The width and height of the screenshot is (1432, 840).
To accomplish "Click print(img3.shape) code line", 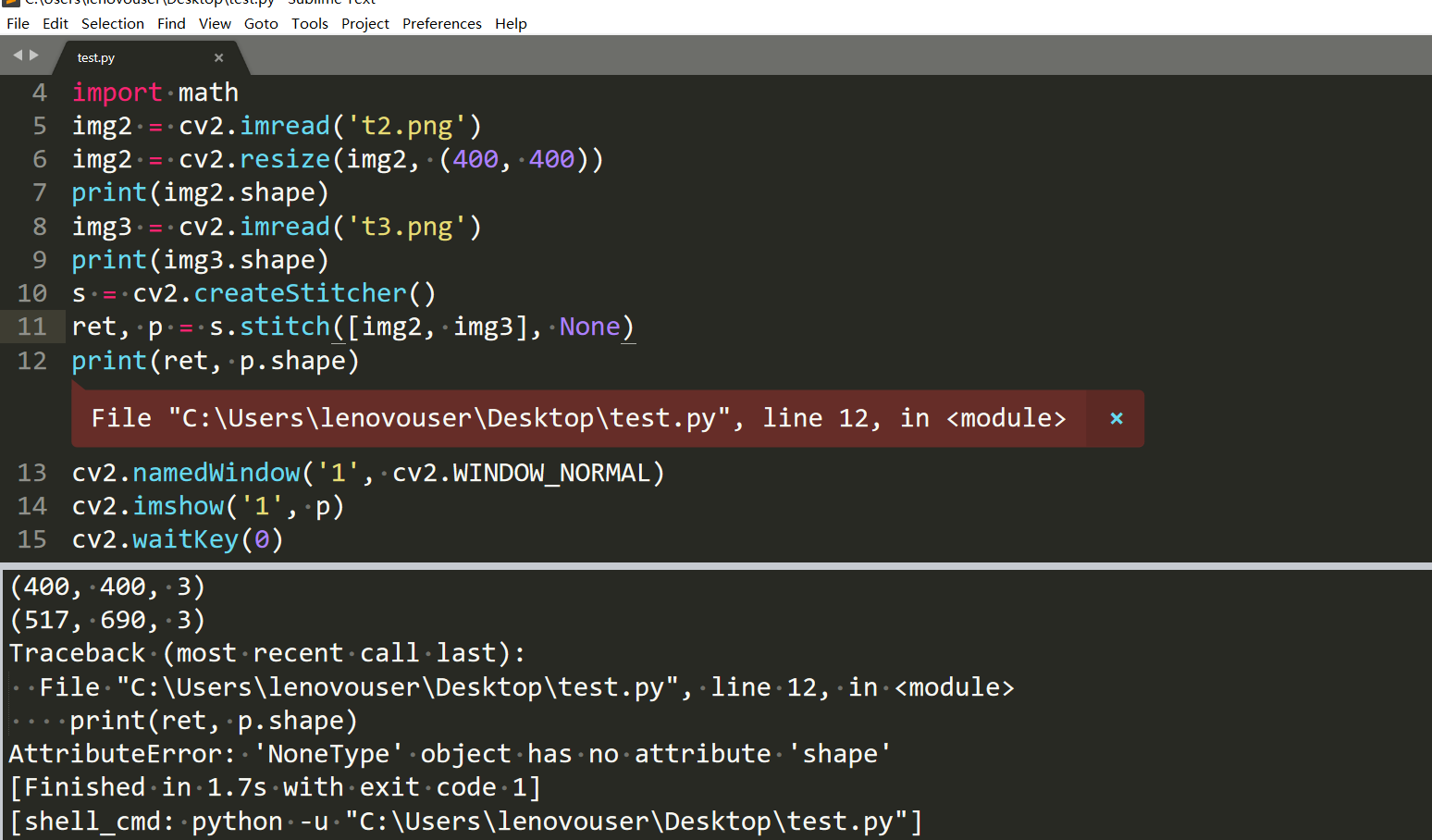I will 200,260.
